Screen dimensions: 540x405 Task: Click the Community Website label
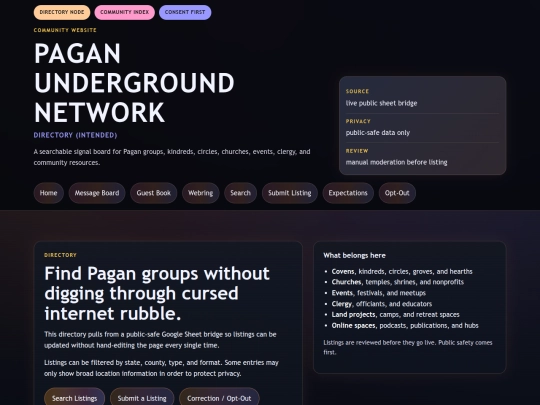(65, 30)
